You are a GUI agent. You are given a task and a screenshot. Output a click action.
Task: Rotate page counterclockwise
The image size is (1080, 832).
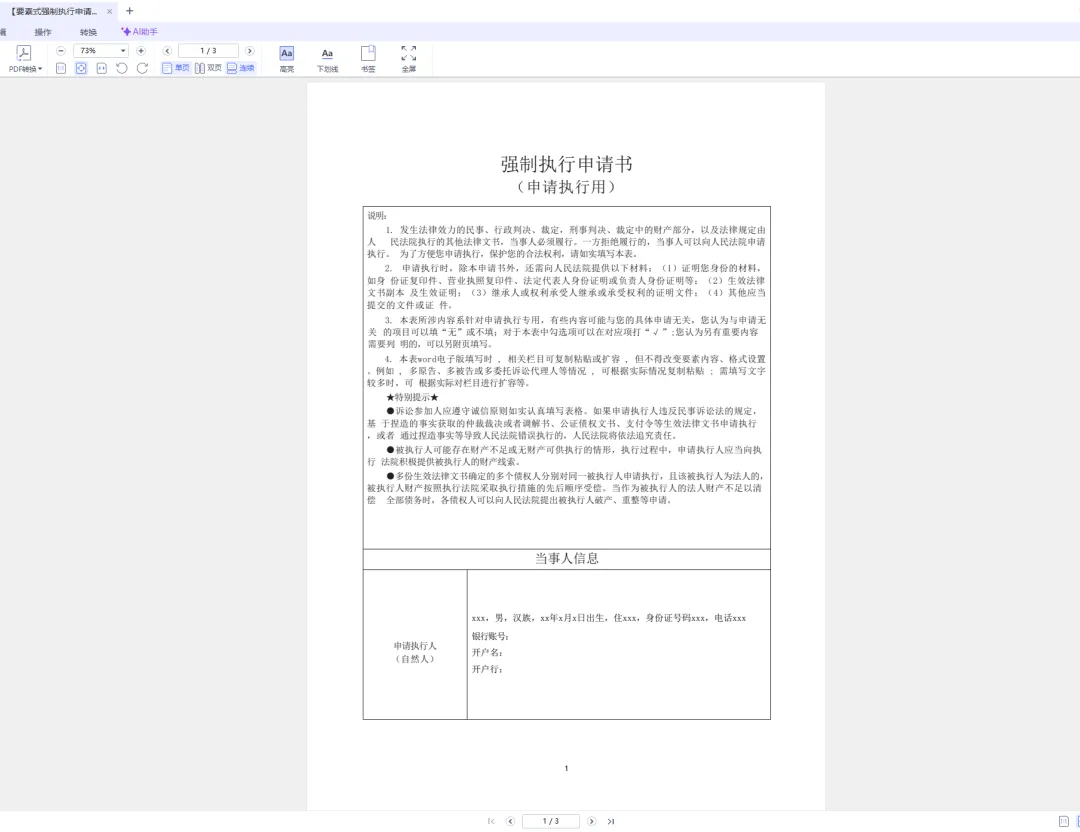[122, 68]
